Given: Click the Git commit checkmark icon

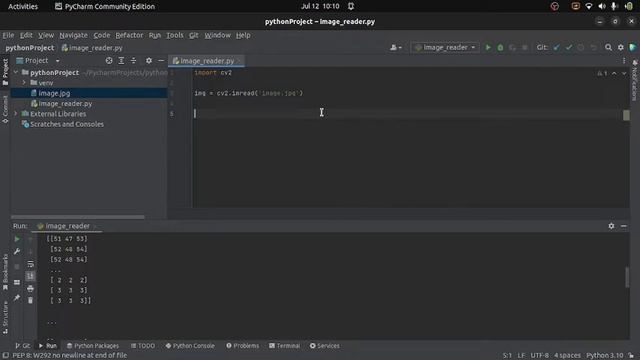Looking at the screenshot, I should click(x=569, y=48).
